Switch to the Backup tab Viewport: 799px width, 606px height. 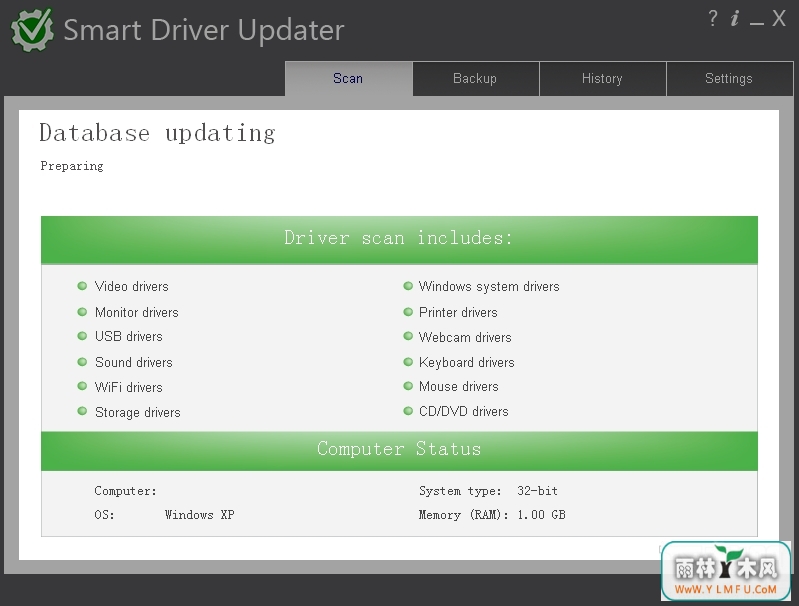coord(475,78)
